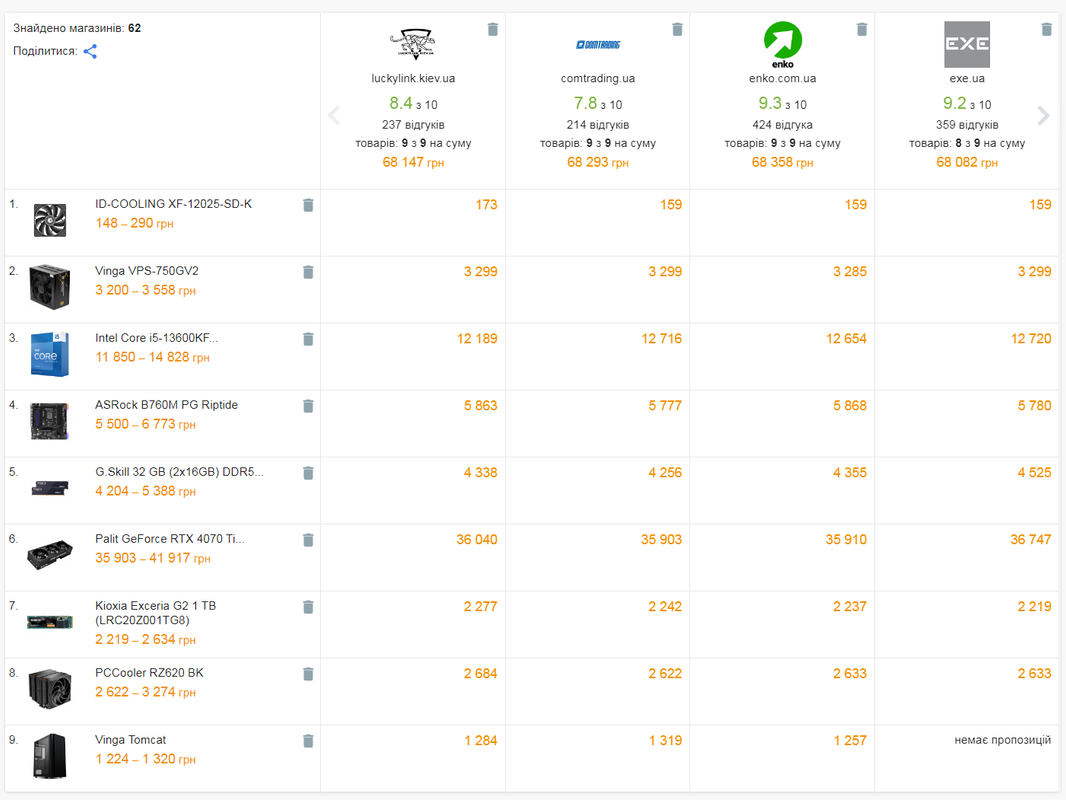Open ASRock motherboard thumbnail
1066x800 pixels.
click(50, 421)
